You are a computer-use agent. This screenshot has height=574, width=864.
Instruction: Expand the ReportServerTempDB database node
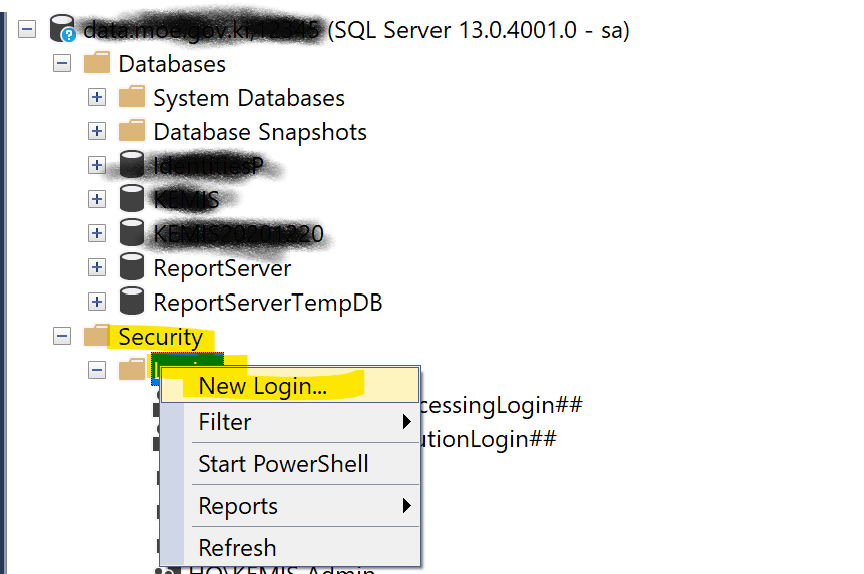(97, 302)
